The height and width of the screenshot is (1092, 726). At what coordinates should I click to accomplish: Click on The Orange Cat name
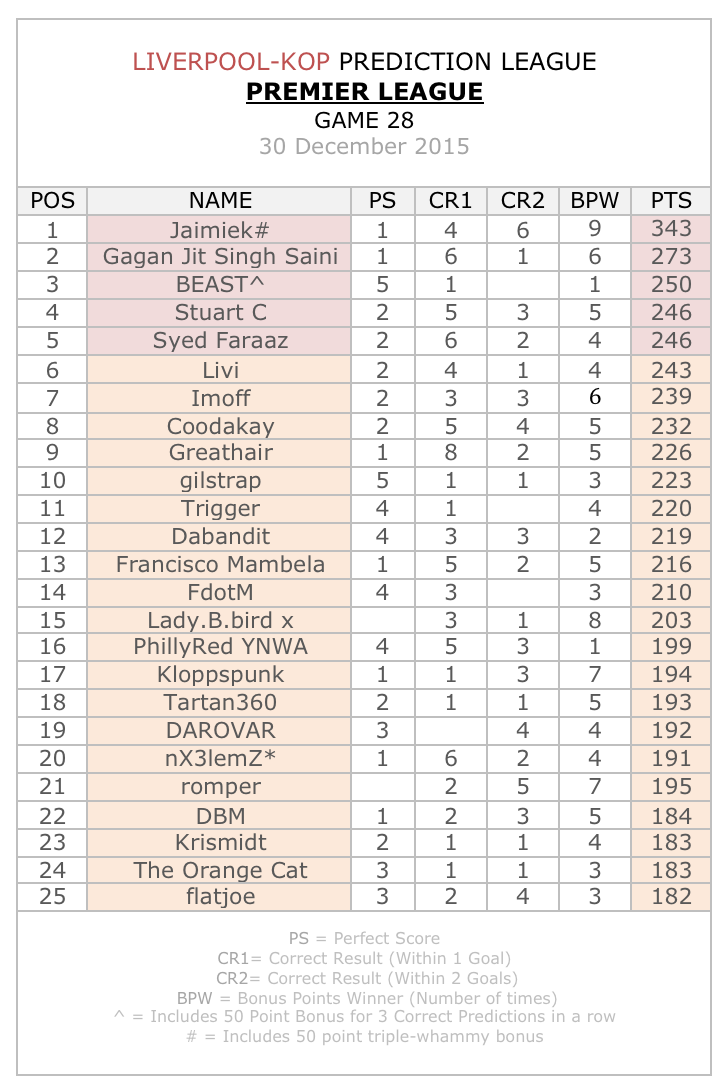[220, 870]
